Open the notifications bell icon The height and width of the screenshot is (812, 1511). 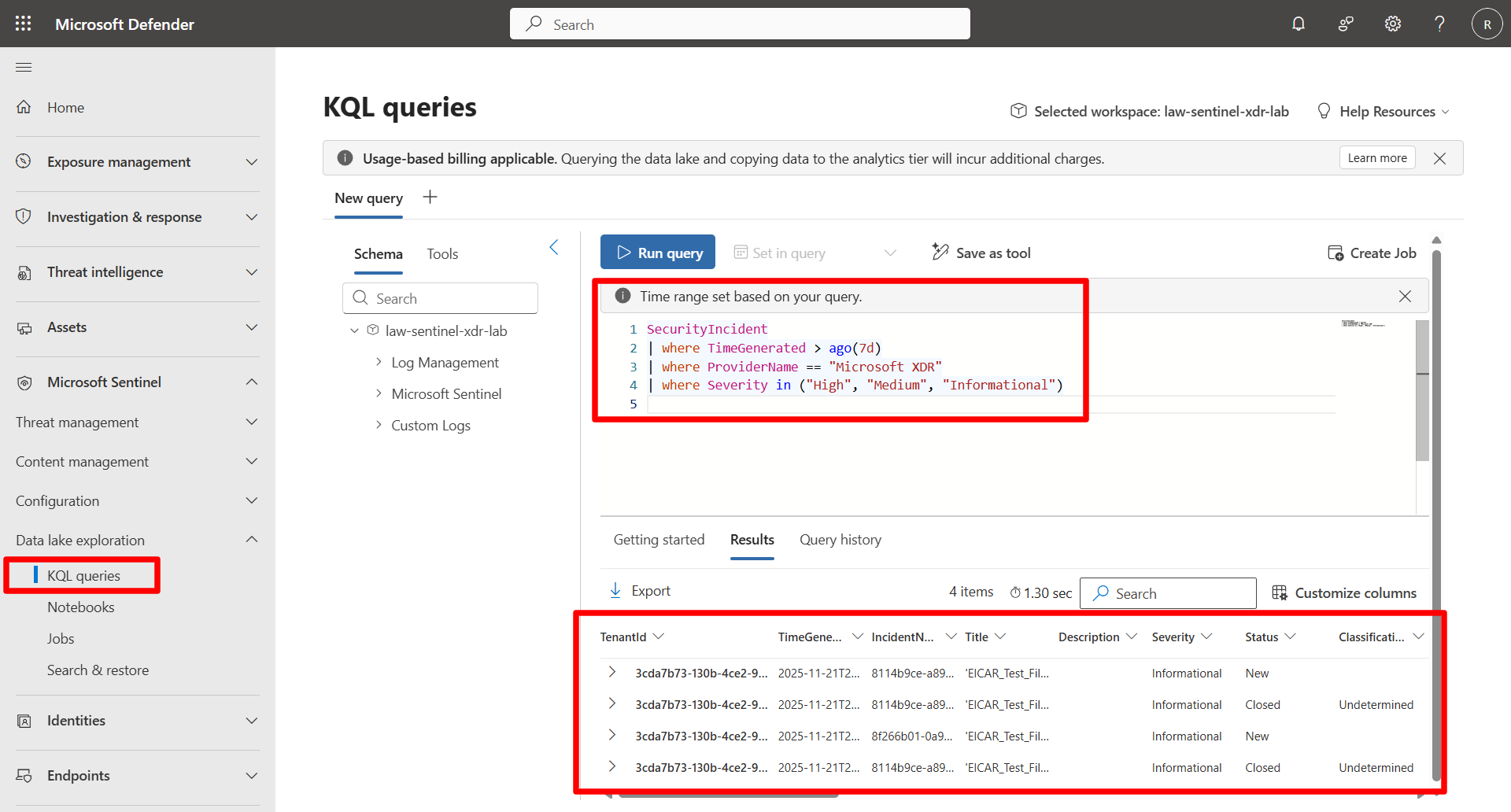click(1299, 24)
